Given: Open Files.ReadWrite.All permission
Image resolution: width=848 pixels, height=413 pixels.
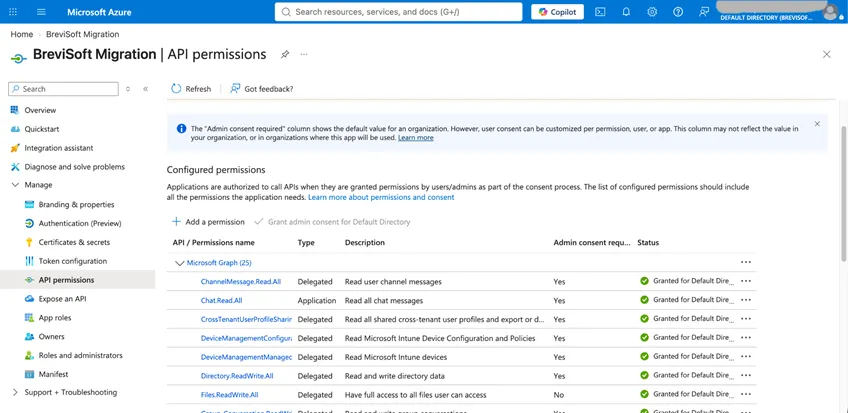Looking at the screenshot, I should click(x=229, y=395).
